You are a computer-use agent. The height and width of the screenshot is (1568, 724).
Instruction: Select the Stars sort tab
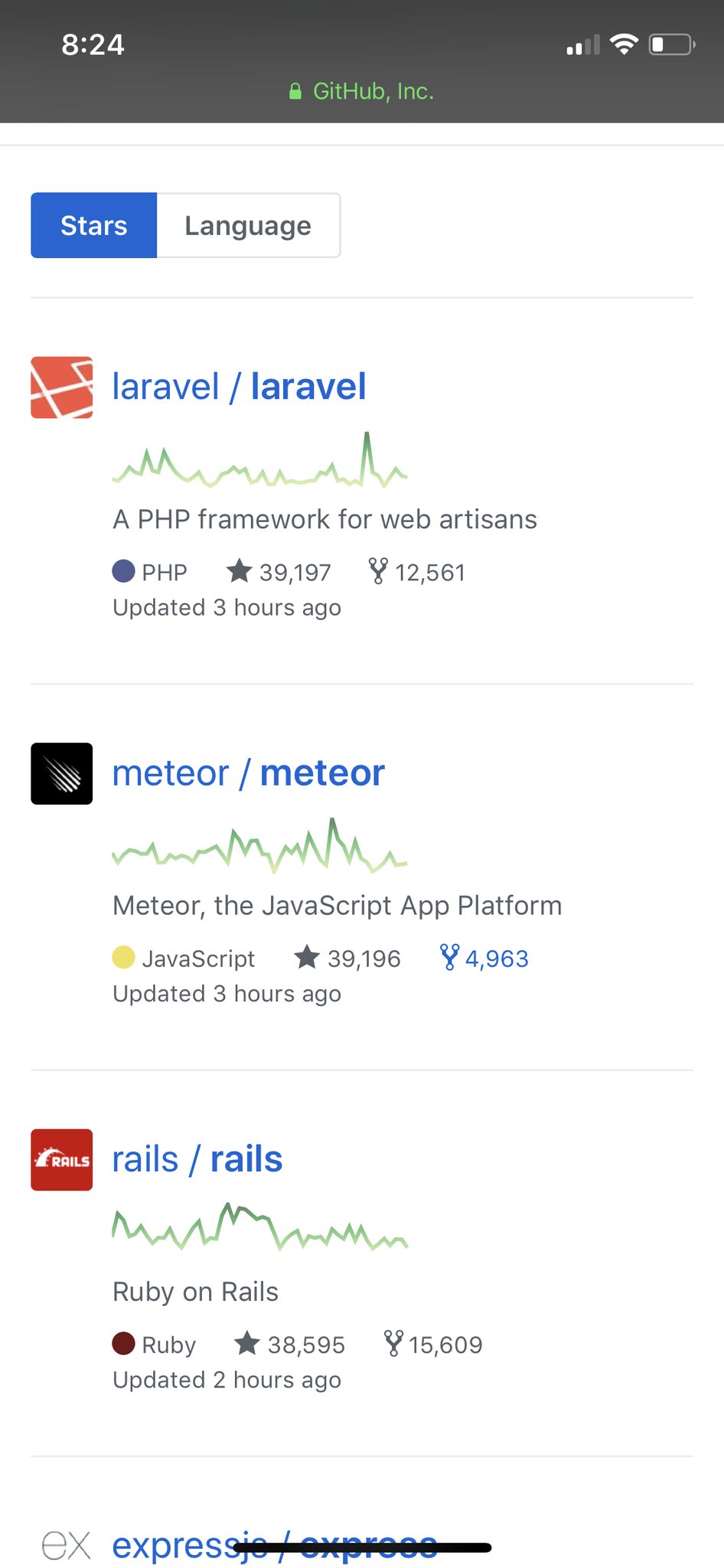tap(93, 226)
